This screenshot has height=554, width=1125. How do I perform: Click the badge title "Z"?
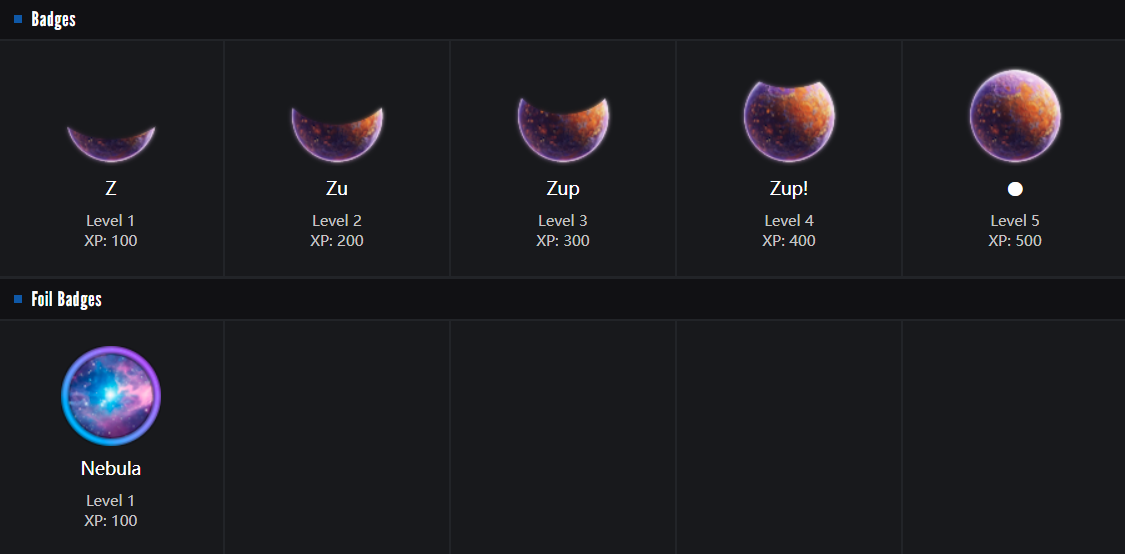tap(111, 188)
